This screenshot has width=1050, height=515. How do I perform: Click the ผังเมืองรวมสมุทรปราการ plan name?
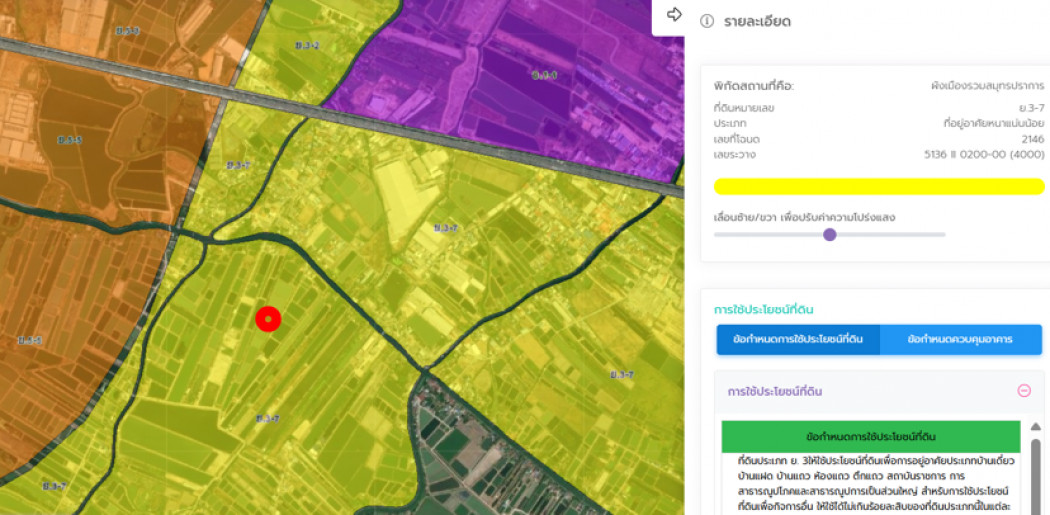[x=987, y=86]
